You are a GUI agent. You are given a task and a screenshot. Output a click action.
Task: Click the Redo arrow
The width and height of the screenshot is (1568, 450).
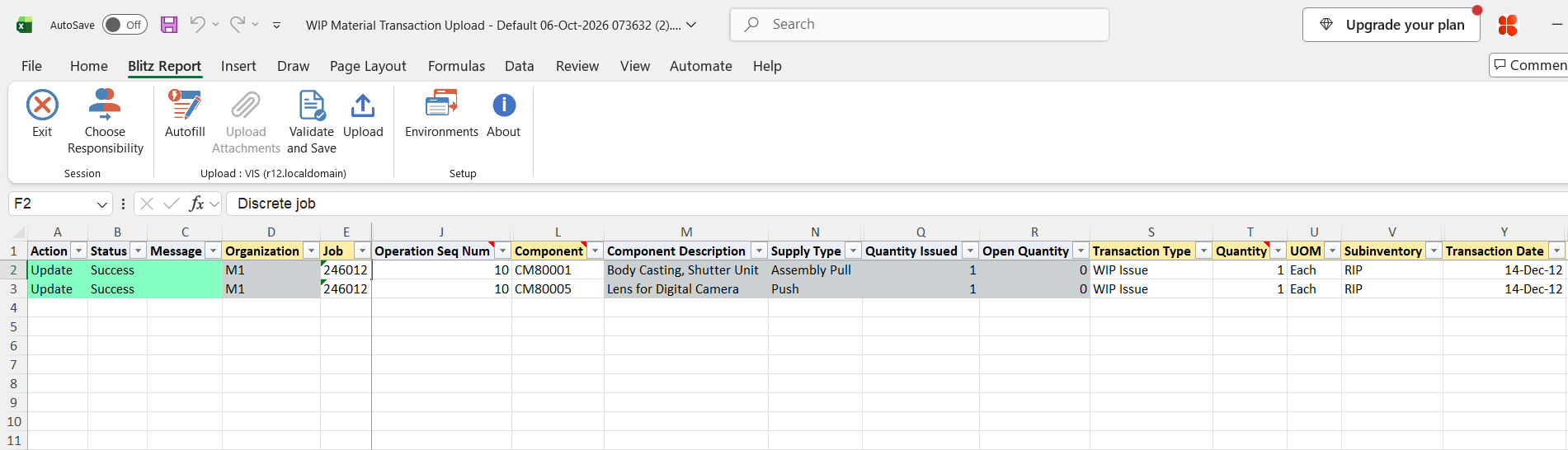[237, 25]
